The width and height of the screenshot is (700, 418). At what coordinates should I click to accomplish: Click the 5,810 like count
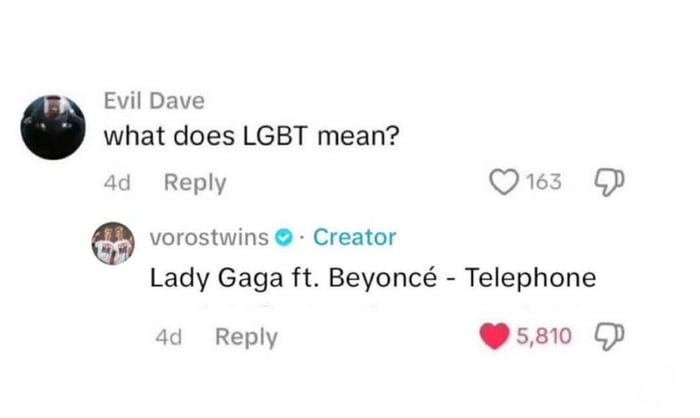point(544,337)
